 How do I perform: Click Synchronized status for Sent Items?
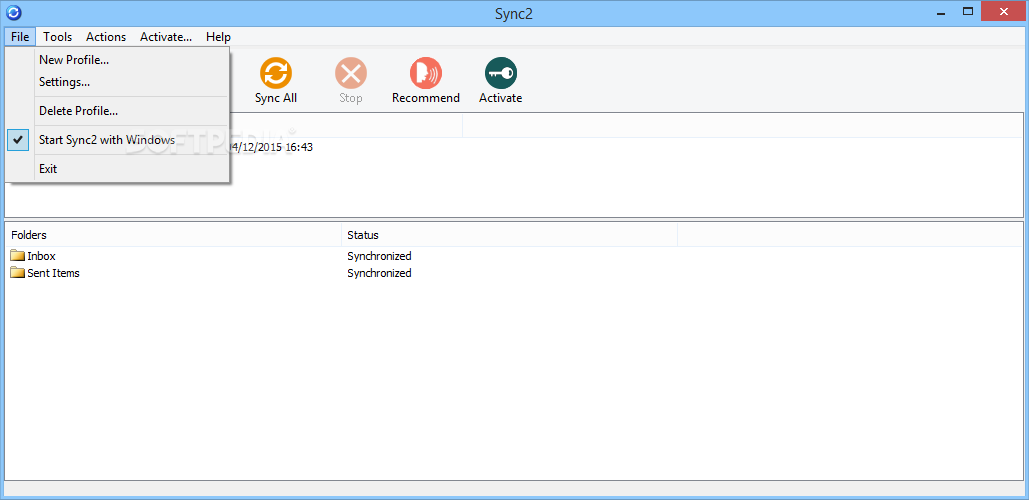pos(379,273)
